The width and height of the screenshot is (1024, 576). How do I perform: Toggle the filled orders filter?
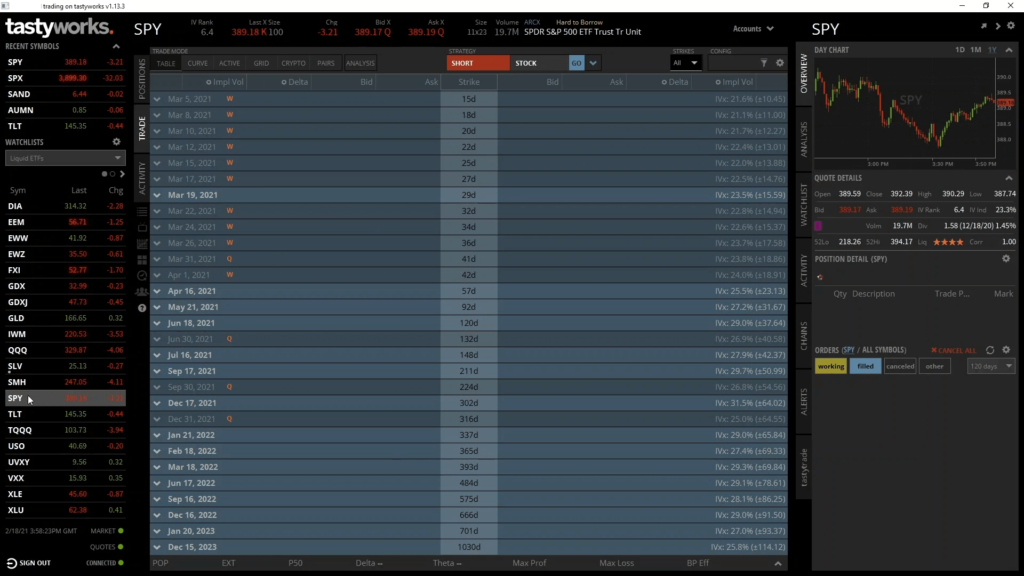coord(865,366)
